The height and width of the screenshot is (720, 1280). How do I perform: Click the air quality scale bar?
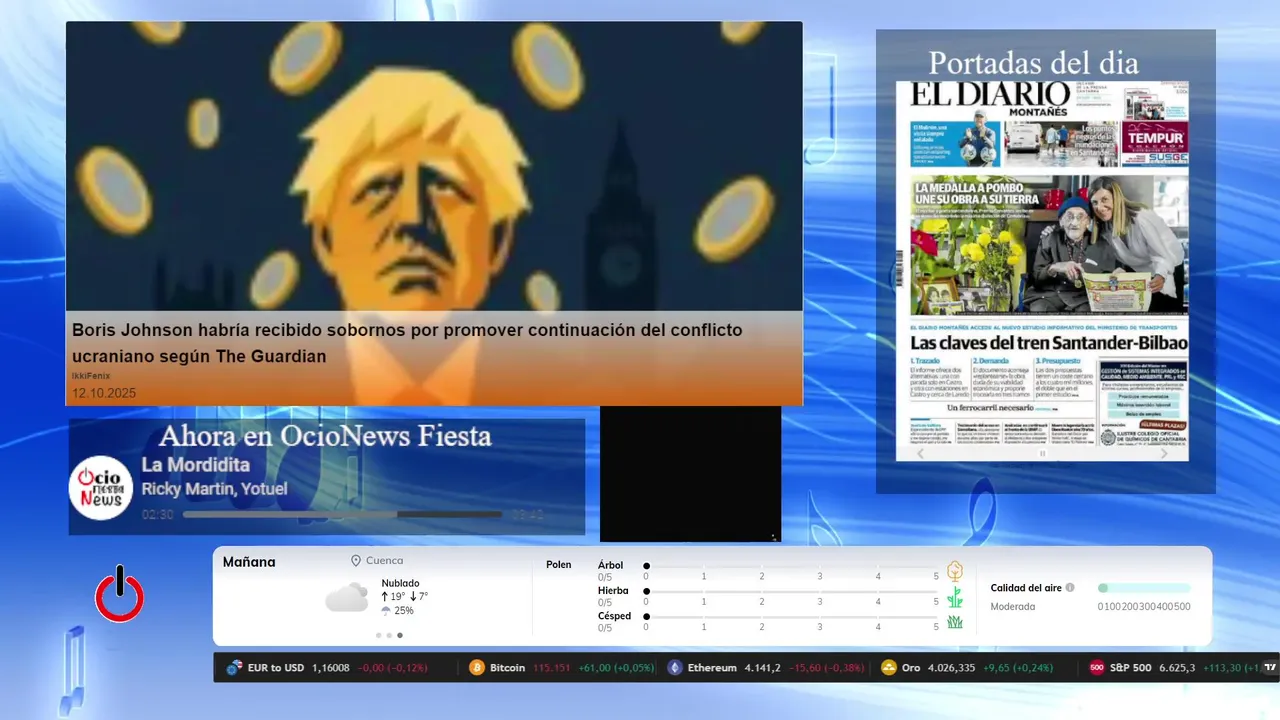click(x=1144, y=588)
